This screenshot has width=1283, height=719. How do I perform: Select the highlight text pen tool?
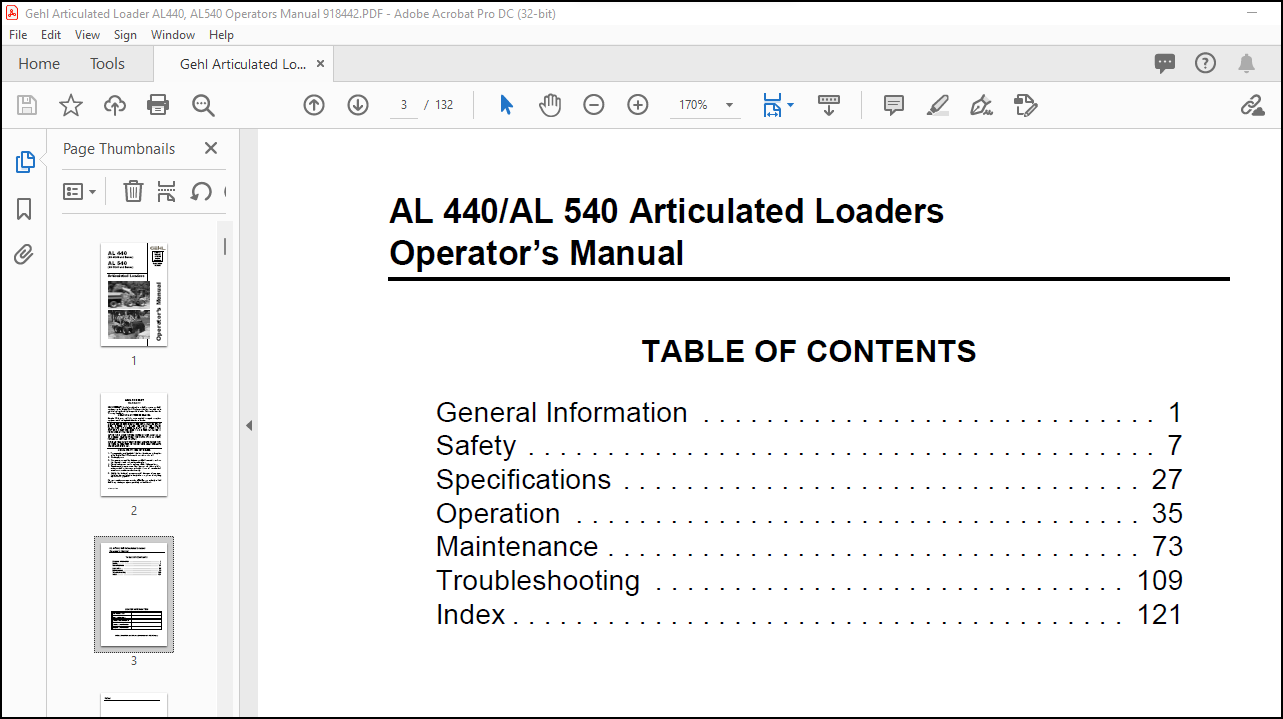pos(938,105)
